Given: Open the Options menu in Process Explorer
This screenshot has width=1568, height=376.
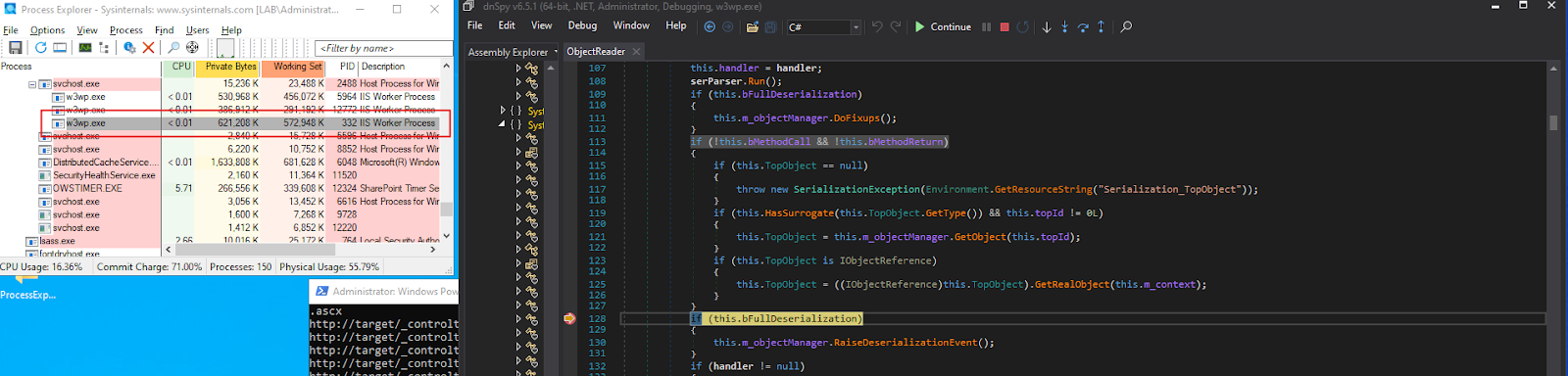Looking at the screenshot, I should click(47, 30).
